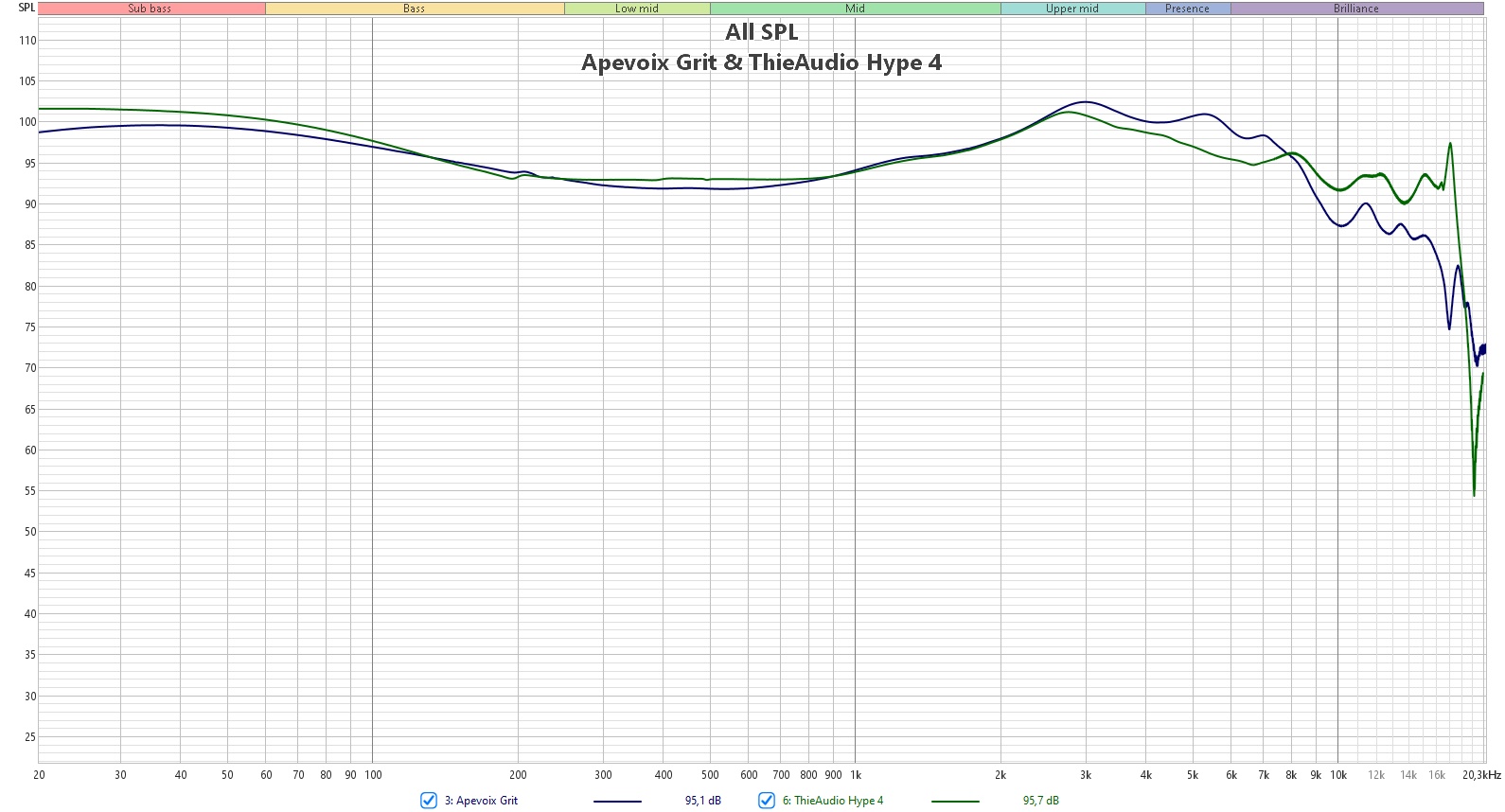1505x812 pixels.
Task: Click the Mid band label
Action: click(856, 9)
